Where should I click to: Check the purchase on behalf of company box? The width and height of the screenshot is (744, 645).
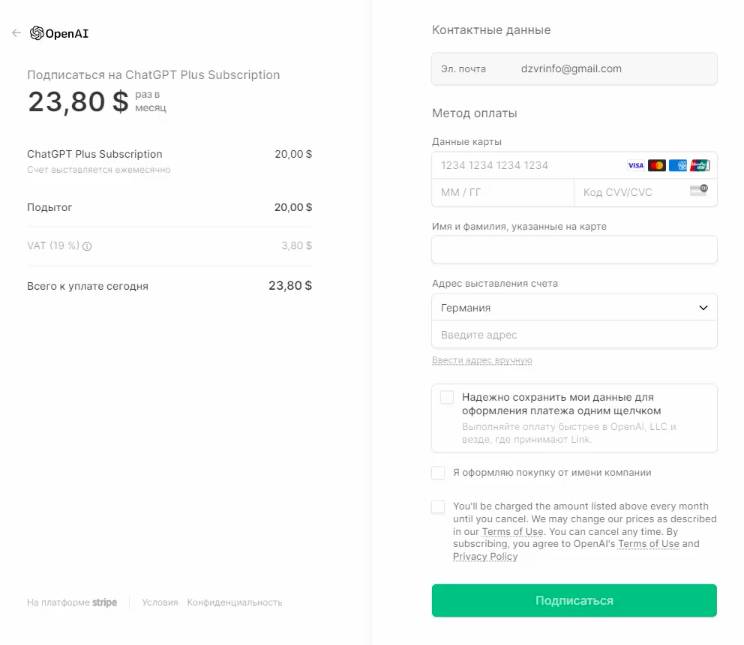tap(438, 473)
